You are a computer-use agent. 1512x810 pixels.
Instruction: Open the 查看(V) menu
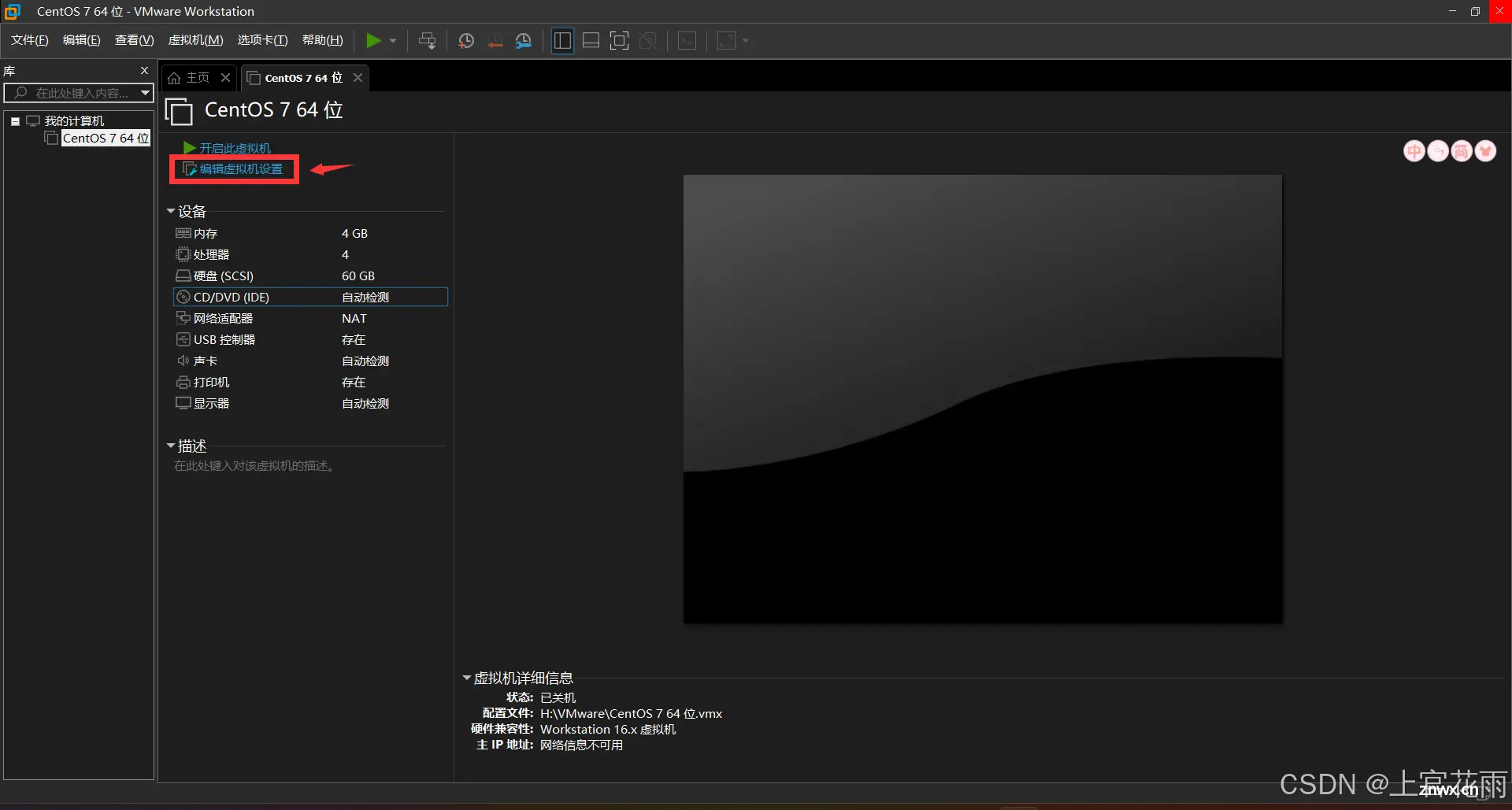(134, 40)
